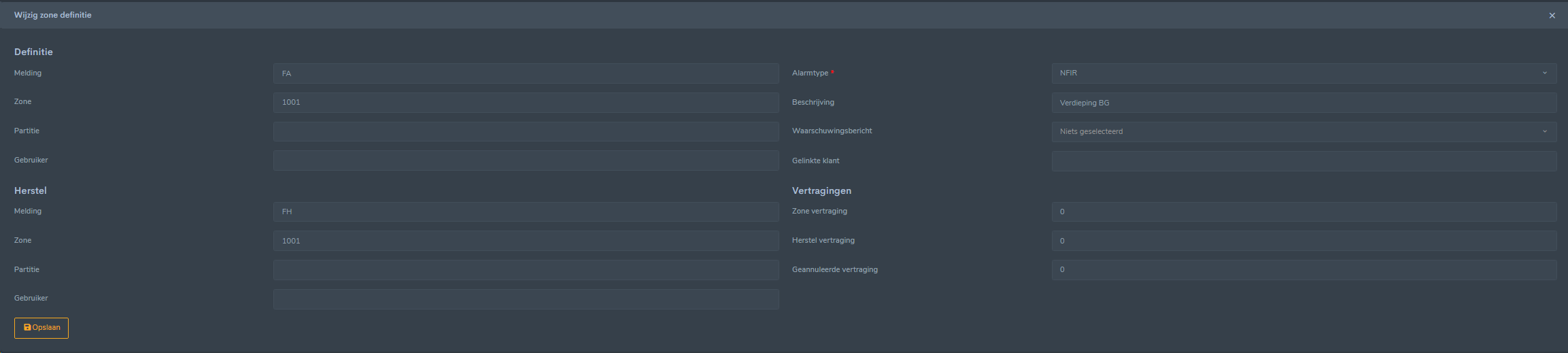Close the Wijzig zone definitie dialog

[1552, 16]
